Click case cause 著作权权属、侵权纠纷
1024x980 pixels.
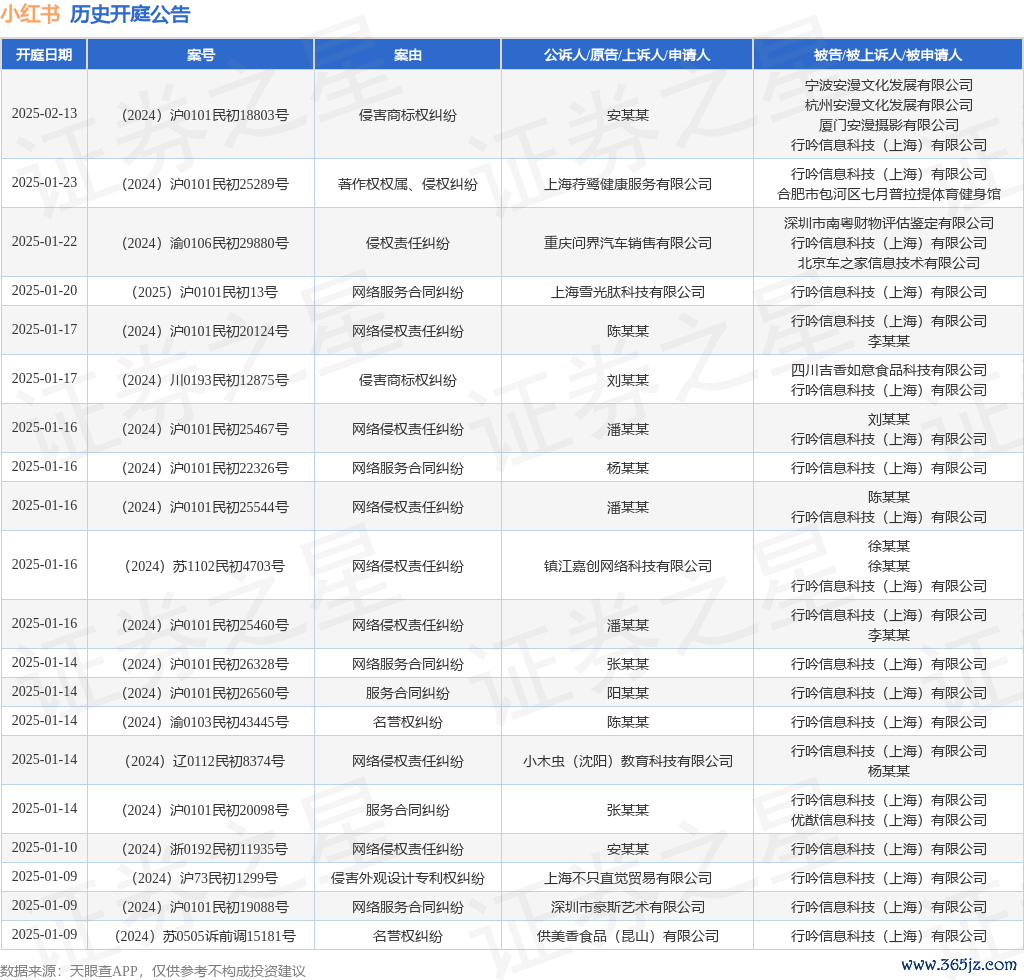(408, 184)
